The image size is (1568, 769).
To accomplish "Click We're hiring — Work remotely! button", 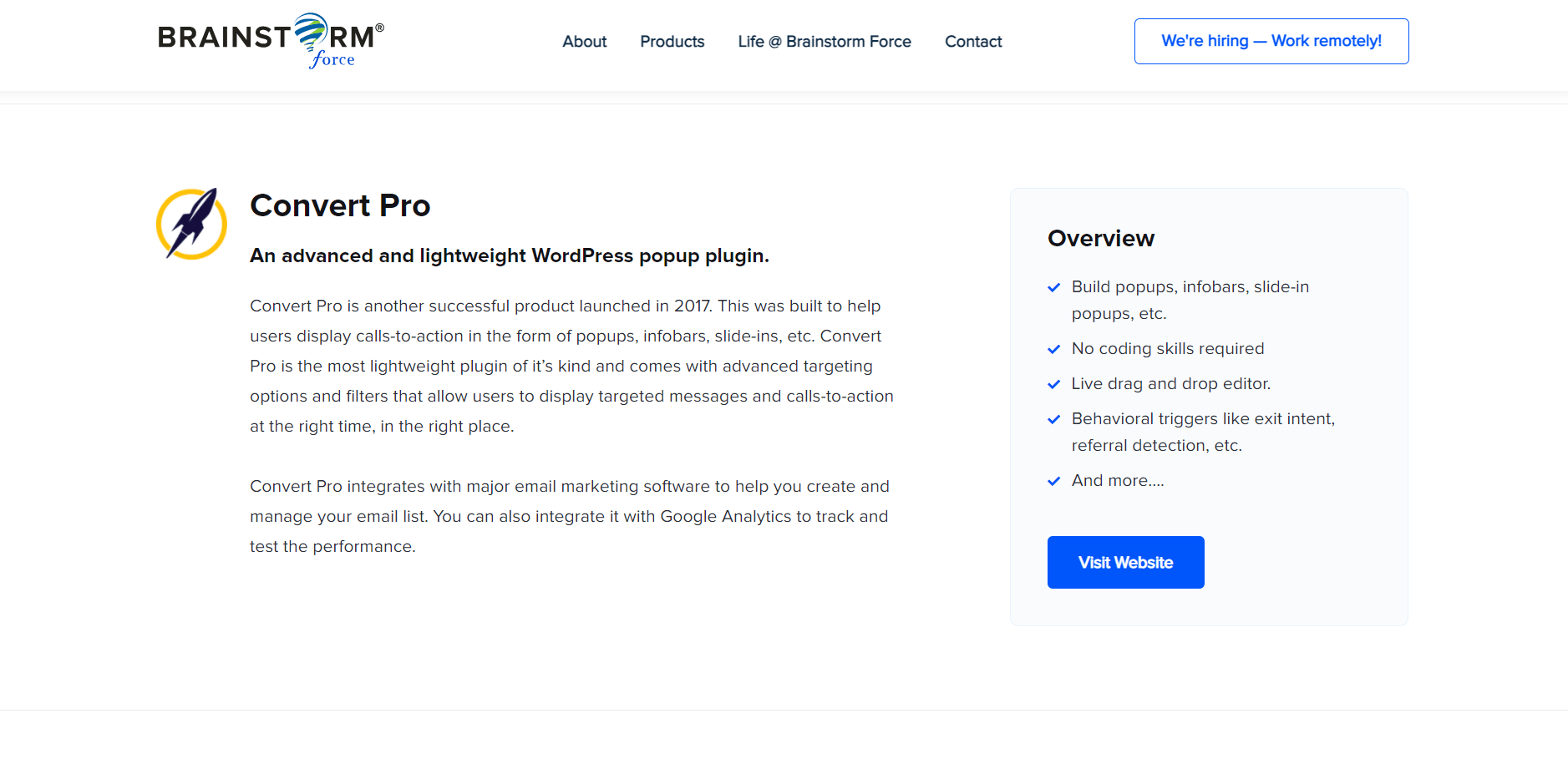I will [x=1271, y=41].
